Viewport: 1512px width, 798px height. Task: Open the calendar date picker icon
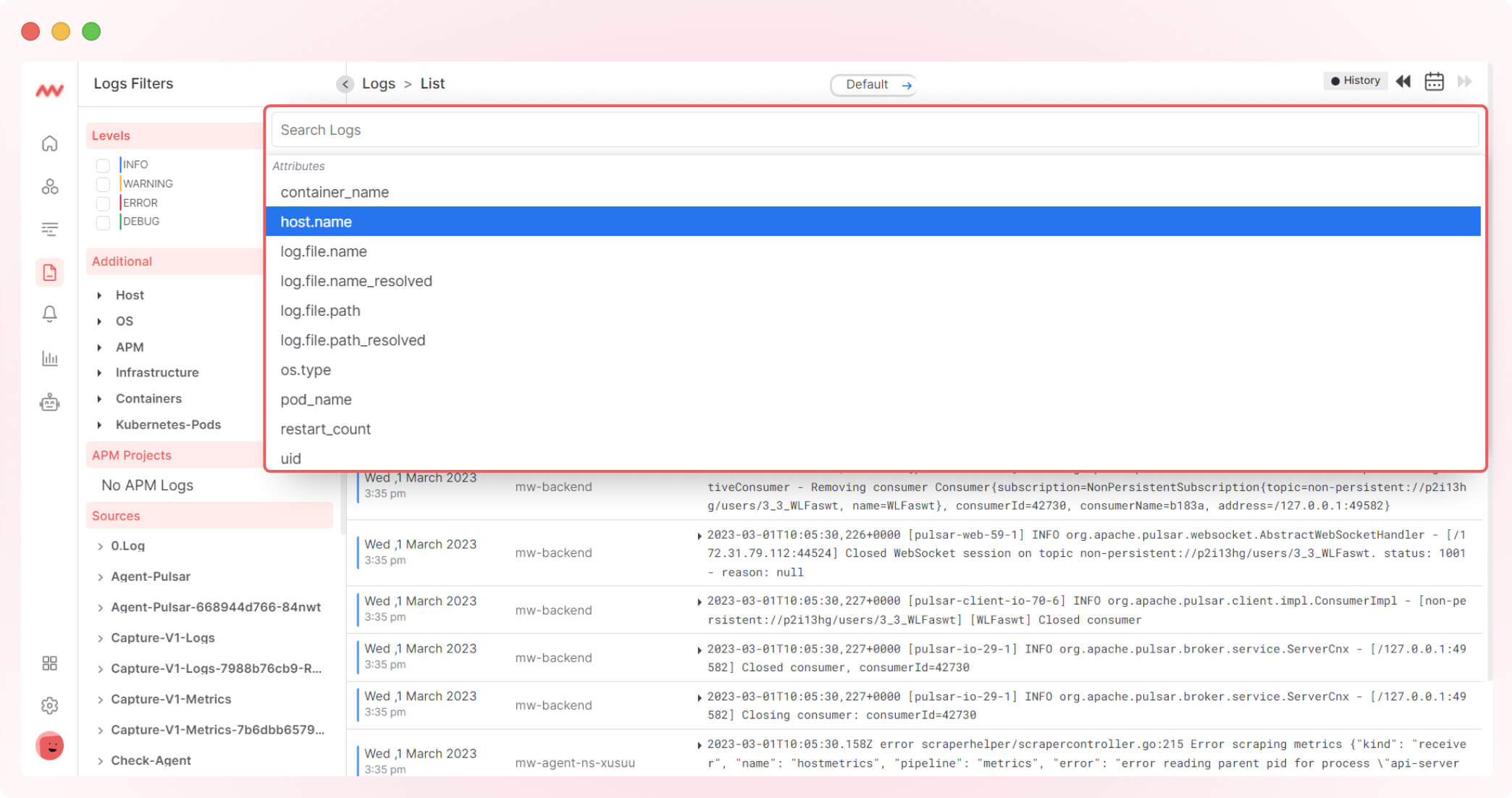(1434, 81)
